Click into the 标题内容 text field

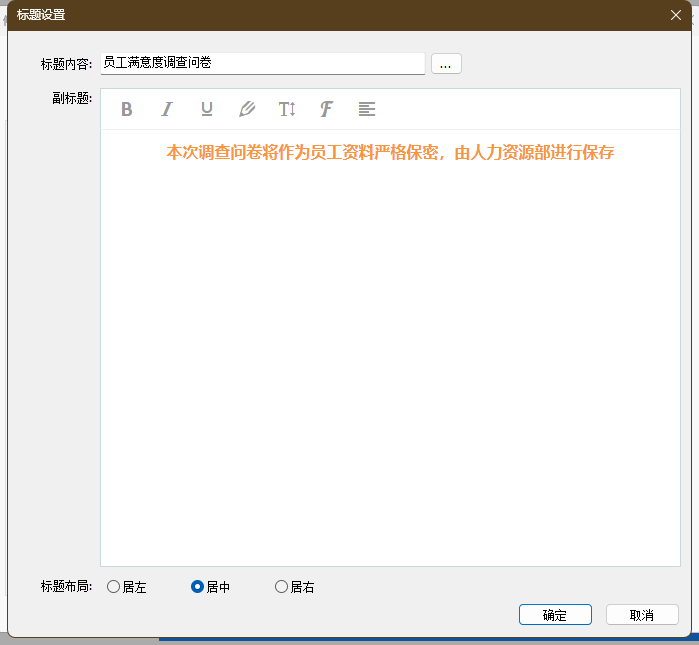click(262, 63)
